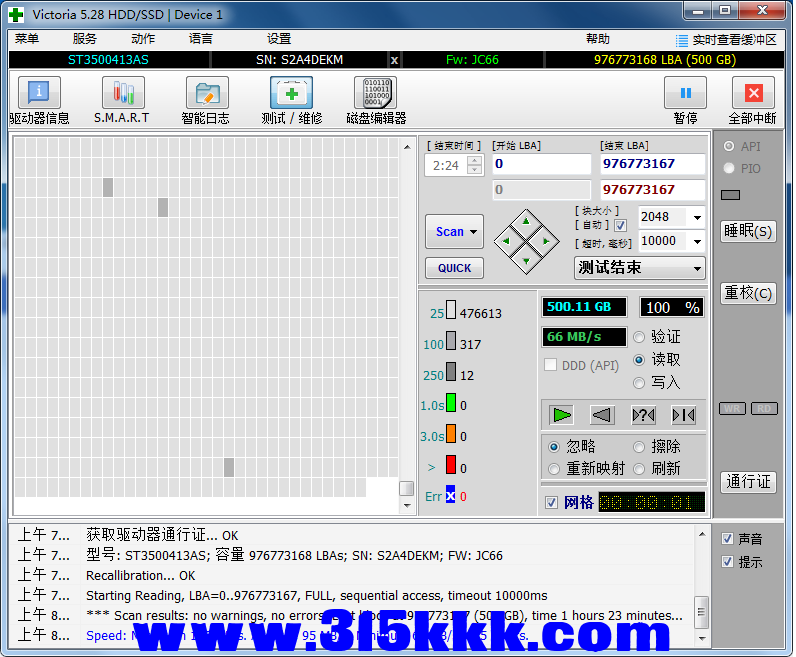
Task: Open the timeout 10000 dropdown
Action: tap(698, 241)
